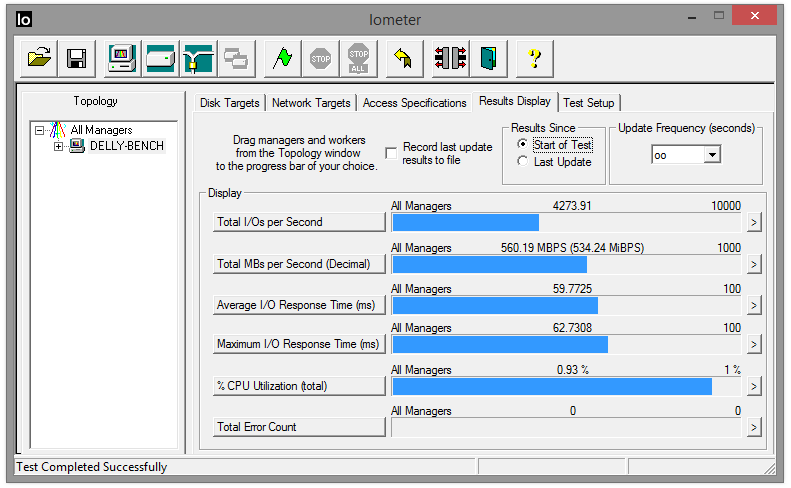Save the test configuration file
This screenshot has height=488, width=791.
coord(77,59)
